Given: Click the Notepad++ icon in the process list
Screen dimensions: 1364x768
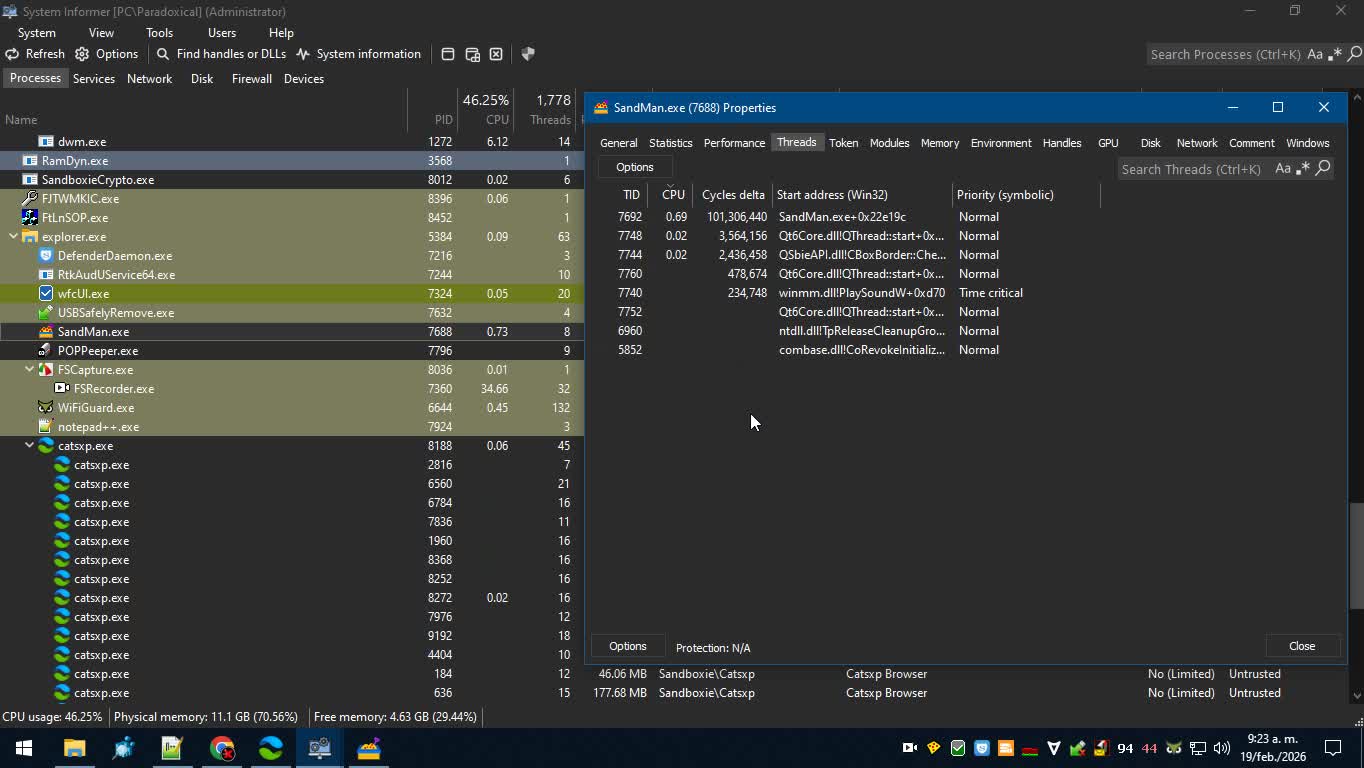Looking at the screenshot, I should click(45, 427).
